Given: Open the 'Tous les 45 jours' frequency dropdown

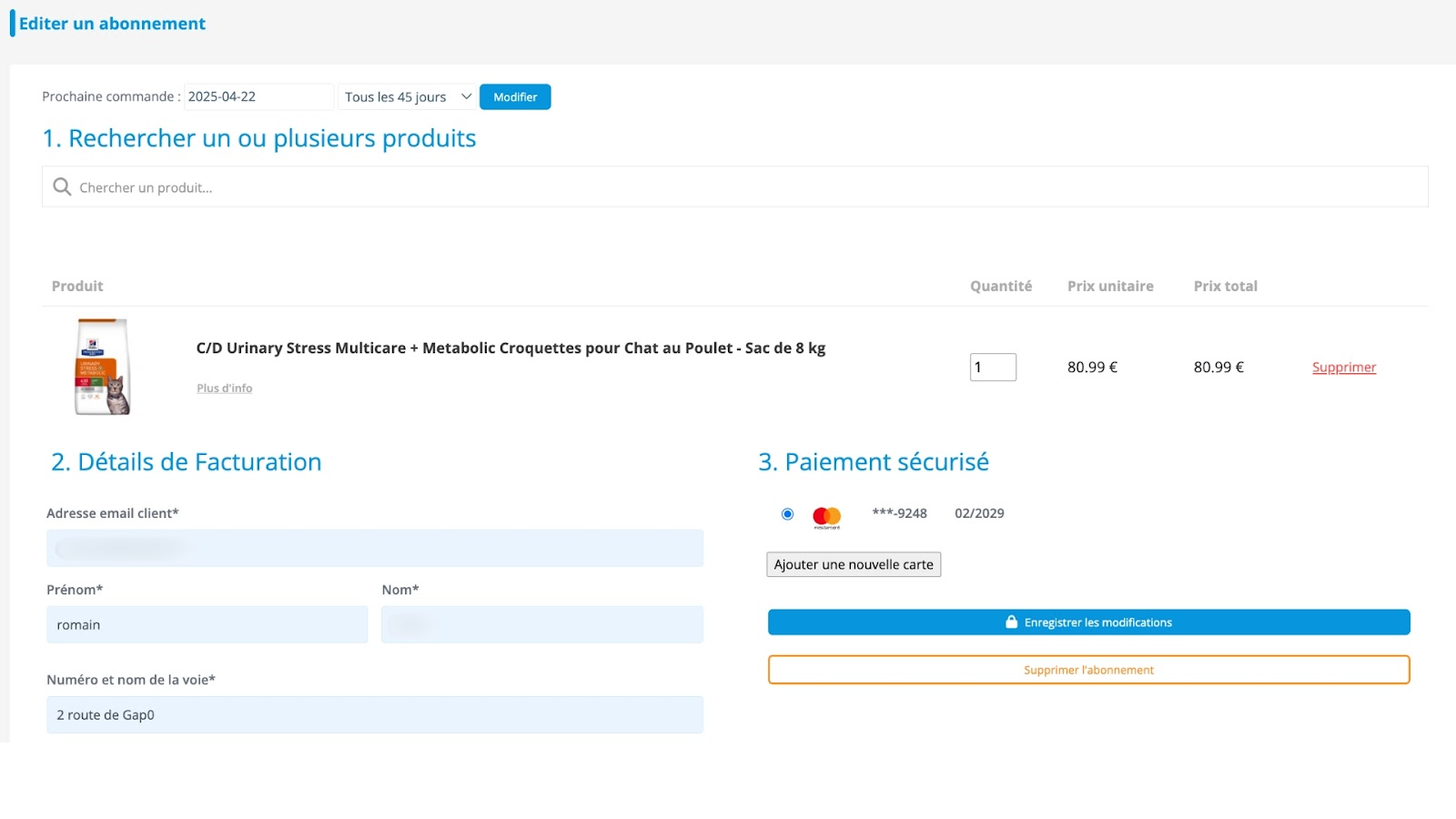Looking at the screenshot, I should point(407,96).
